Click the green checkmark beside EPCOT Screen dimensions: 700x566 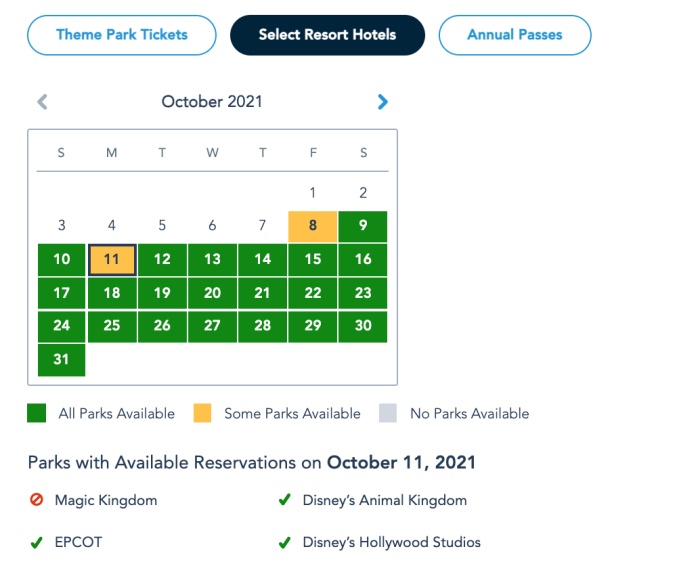coord(37,543)
